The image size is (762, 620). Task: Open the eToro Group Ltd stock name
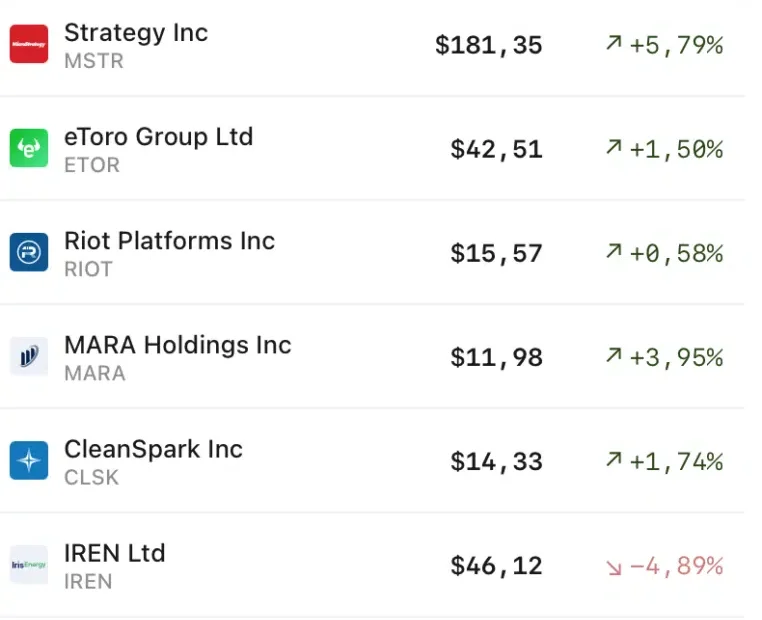click(x=158, y=136)
